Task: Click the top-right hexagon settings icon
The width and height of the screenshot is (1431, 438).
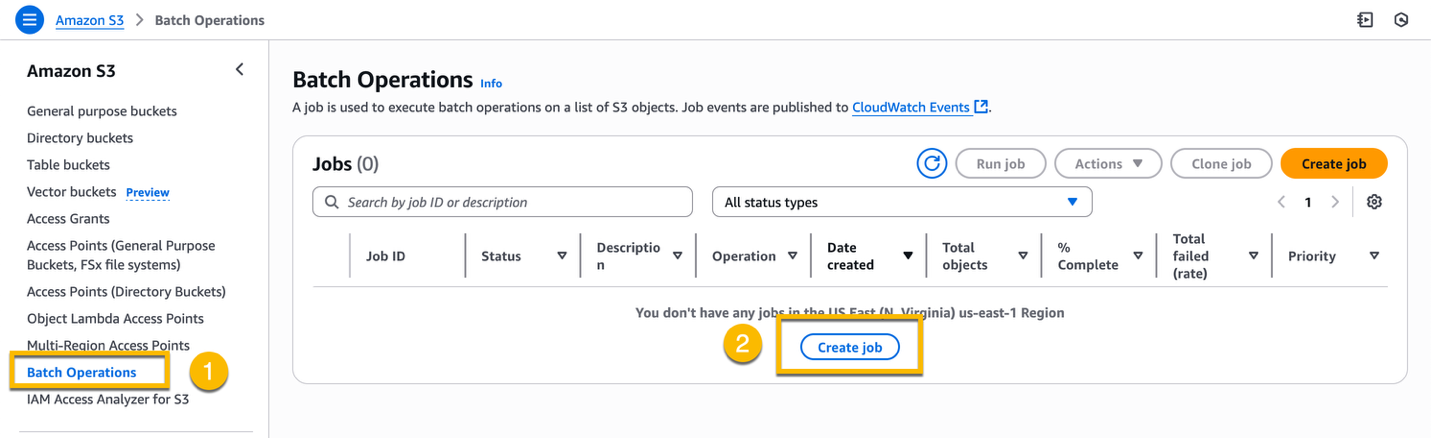Action: point(1401,20)
